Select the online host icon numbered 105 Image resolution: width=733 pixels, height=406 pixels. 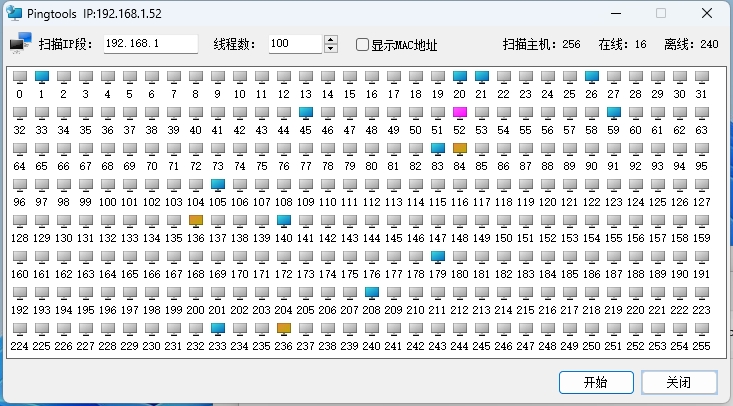tap(218, 185)
